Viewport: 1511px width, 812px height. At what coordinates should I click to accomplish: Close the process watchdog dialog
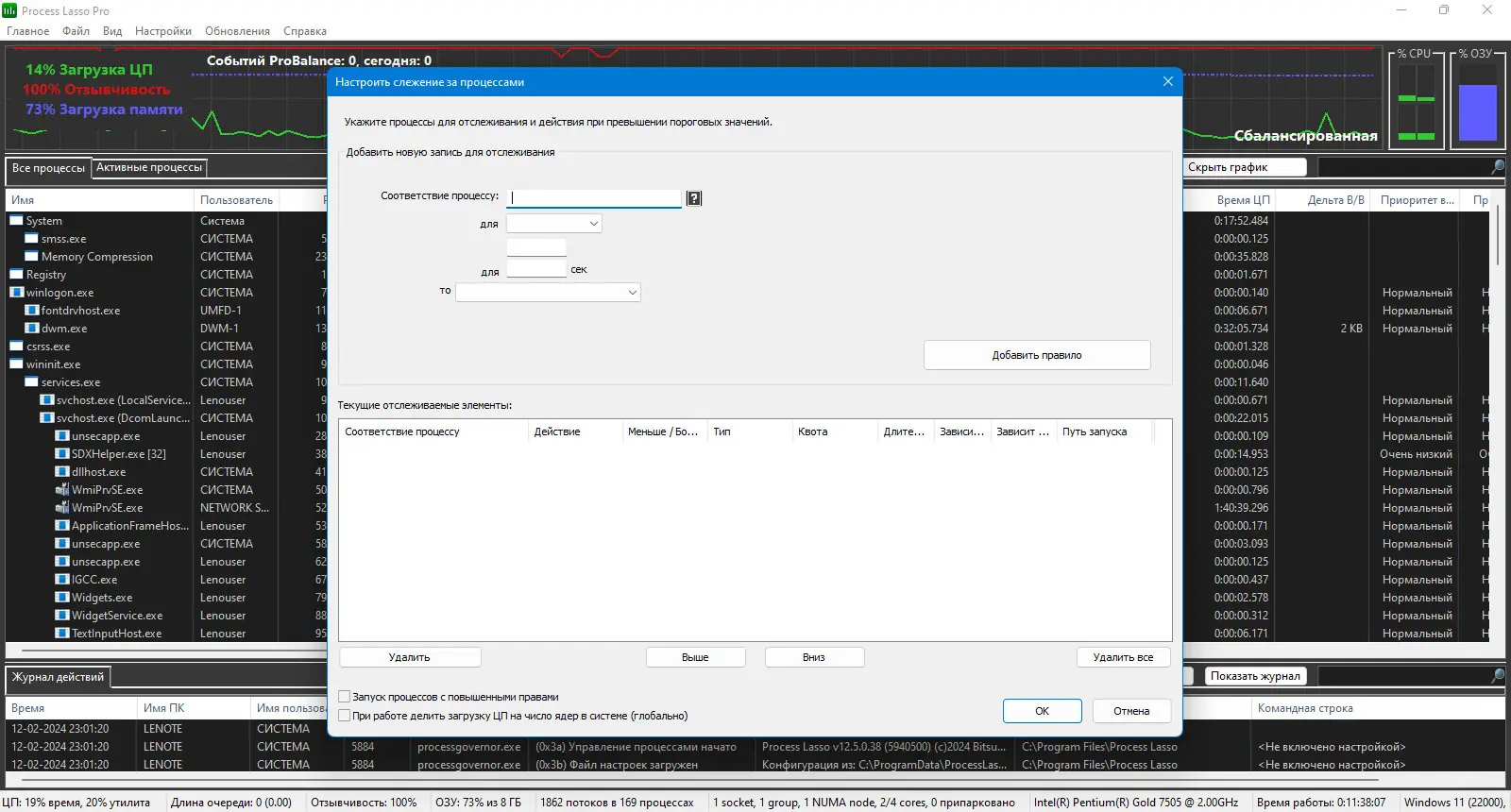pos(1168,81)
